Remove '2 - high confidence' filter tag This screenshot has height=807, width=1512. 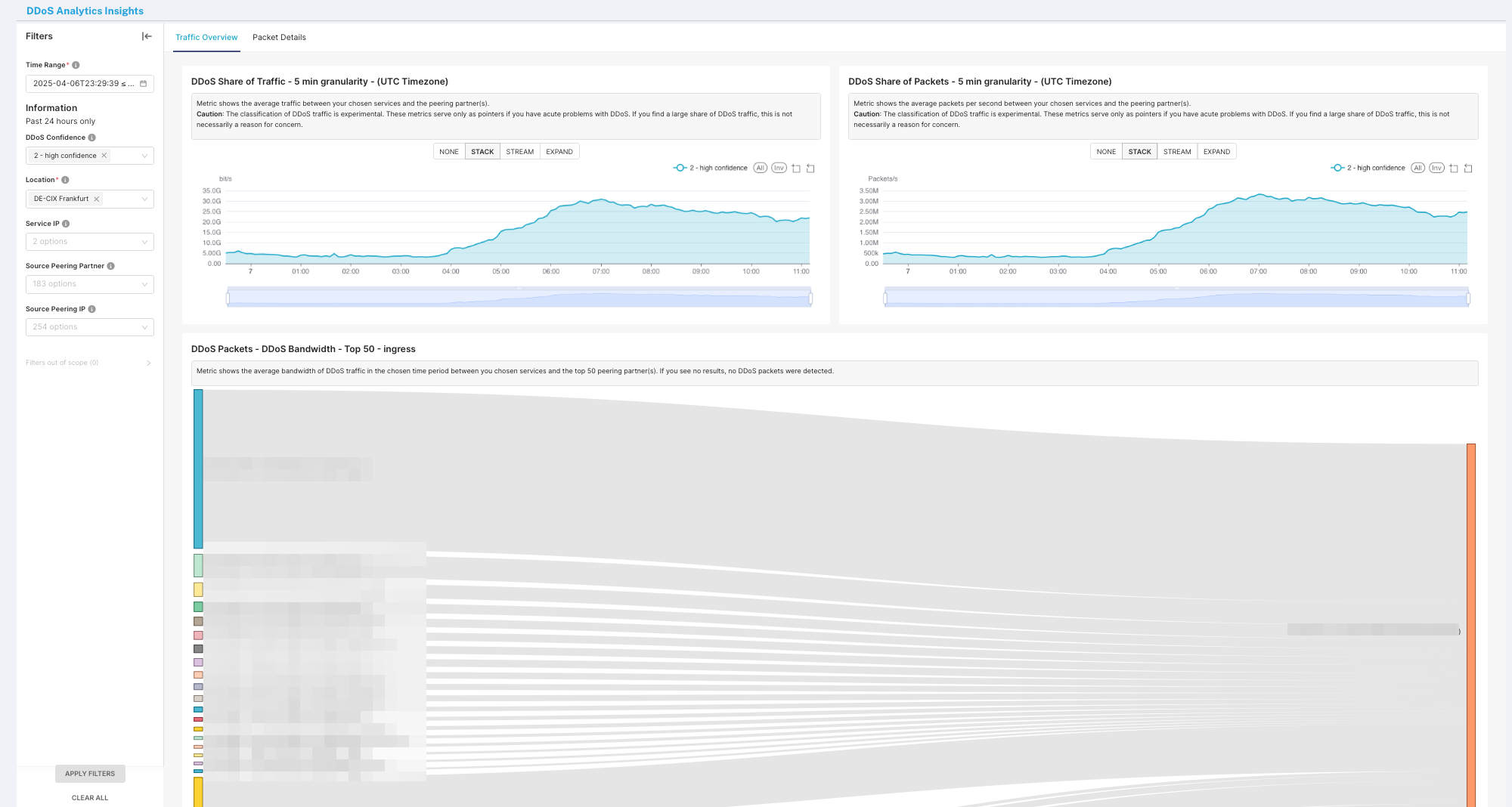coord(104,156)
